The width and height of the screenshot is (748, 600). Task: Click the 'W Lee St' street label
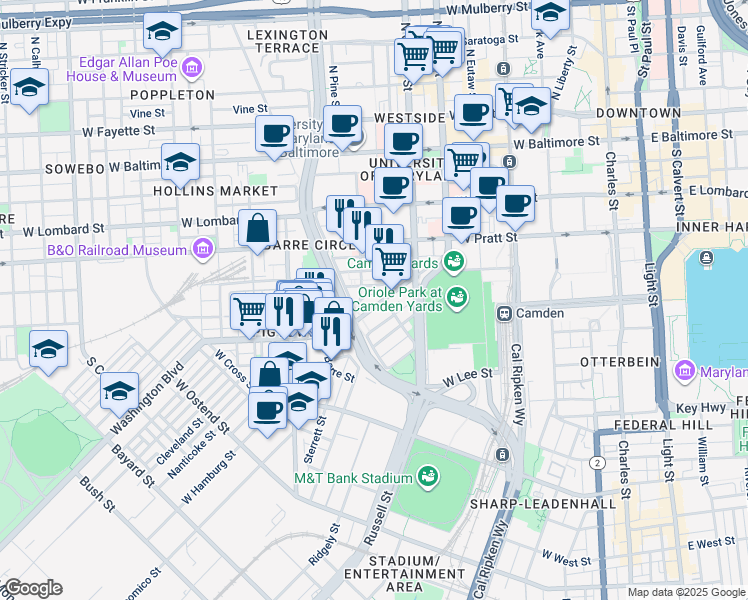(x=468, y=377)
